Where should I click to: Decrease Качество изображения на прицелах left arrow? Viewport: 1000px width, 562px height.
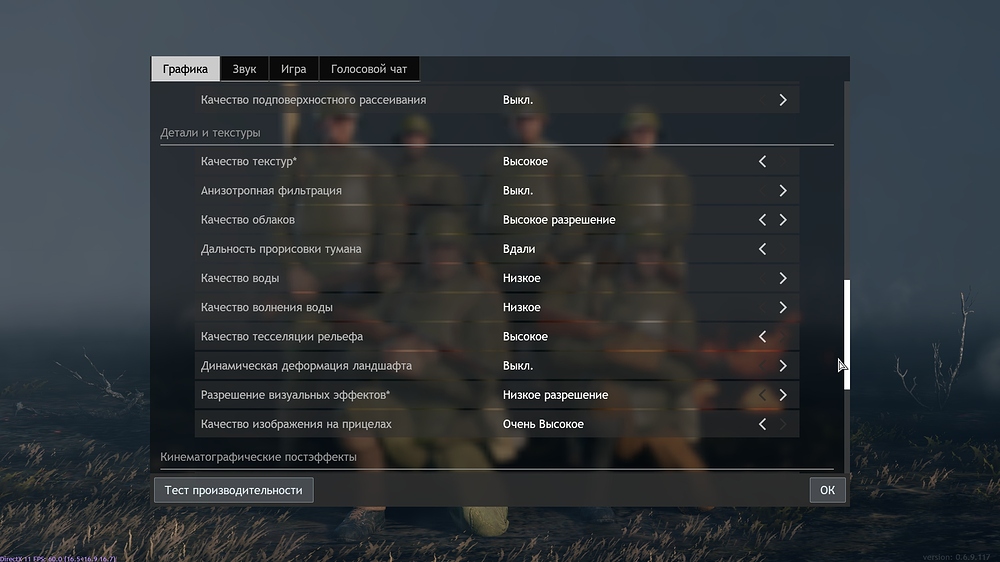[x=762, y=424]
